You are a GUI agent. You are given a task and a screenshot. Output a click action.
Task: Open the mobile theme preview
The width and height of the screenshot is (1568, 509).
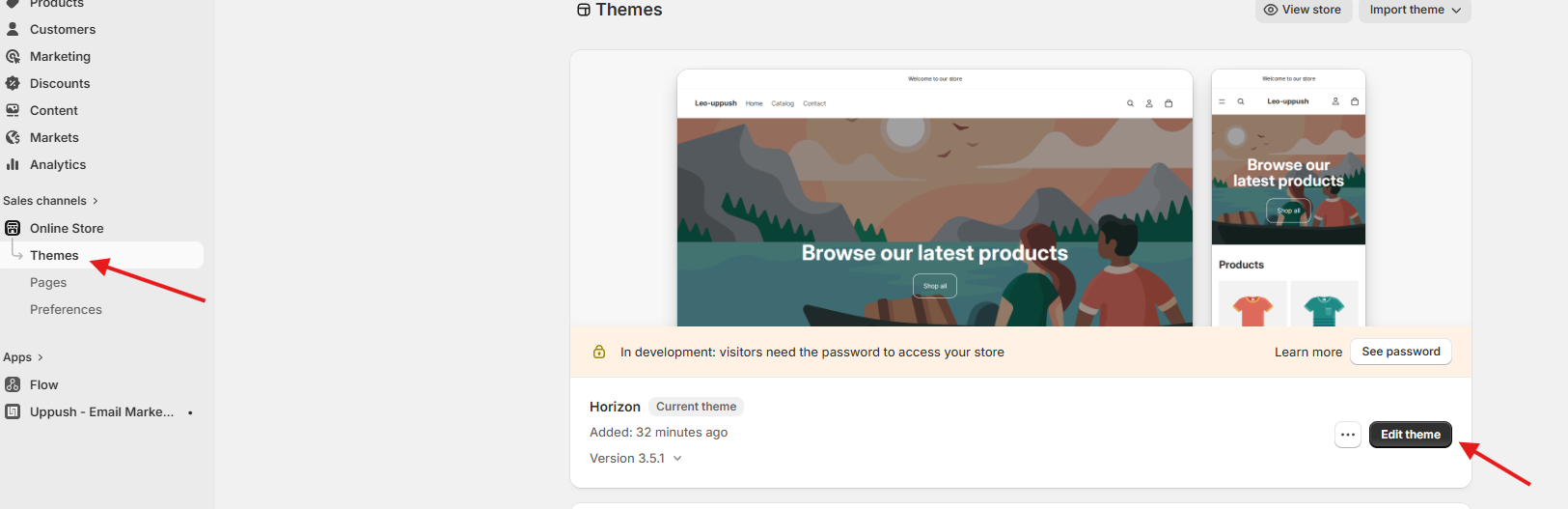coord(1288,198)
